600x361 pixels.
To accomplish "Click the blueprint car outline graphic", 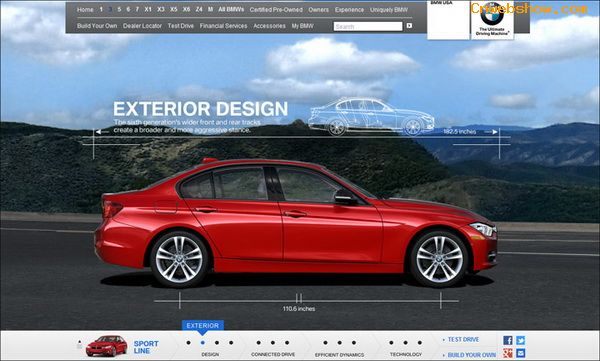I will pyautogui.click(x=371, y=116).
